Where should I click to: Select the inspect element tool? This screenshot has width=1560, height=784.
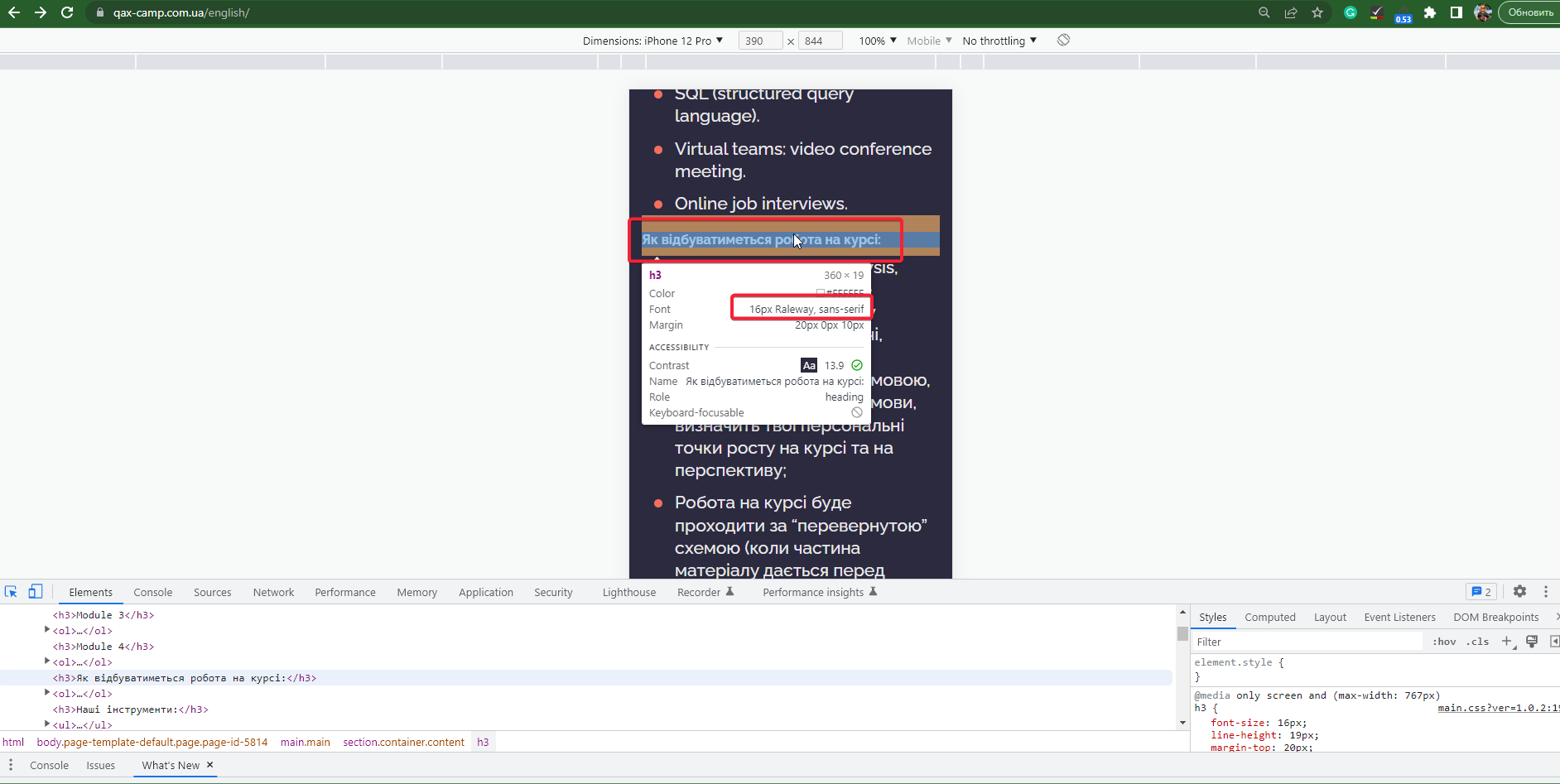pyautogui.click(x=11, y=591)
